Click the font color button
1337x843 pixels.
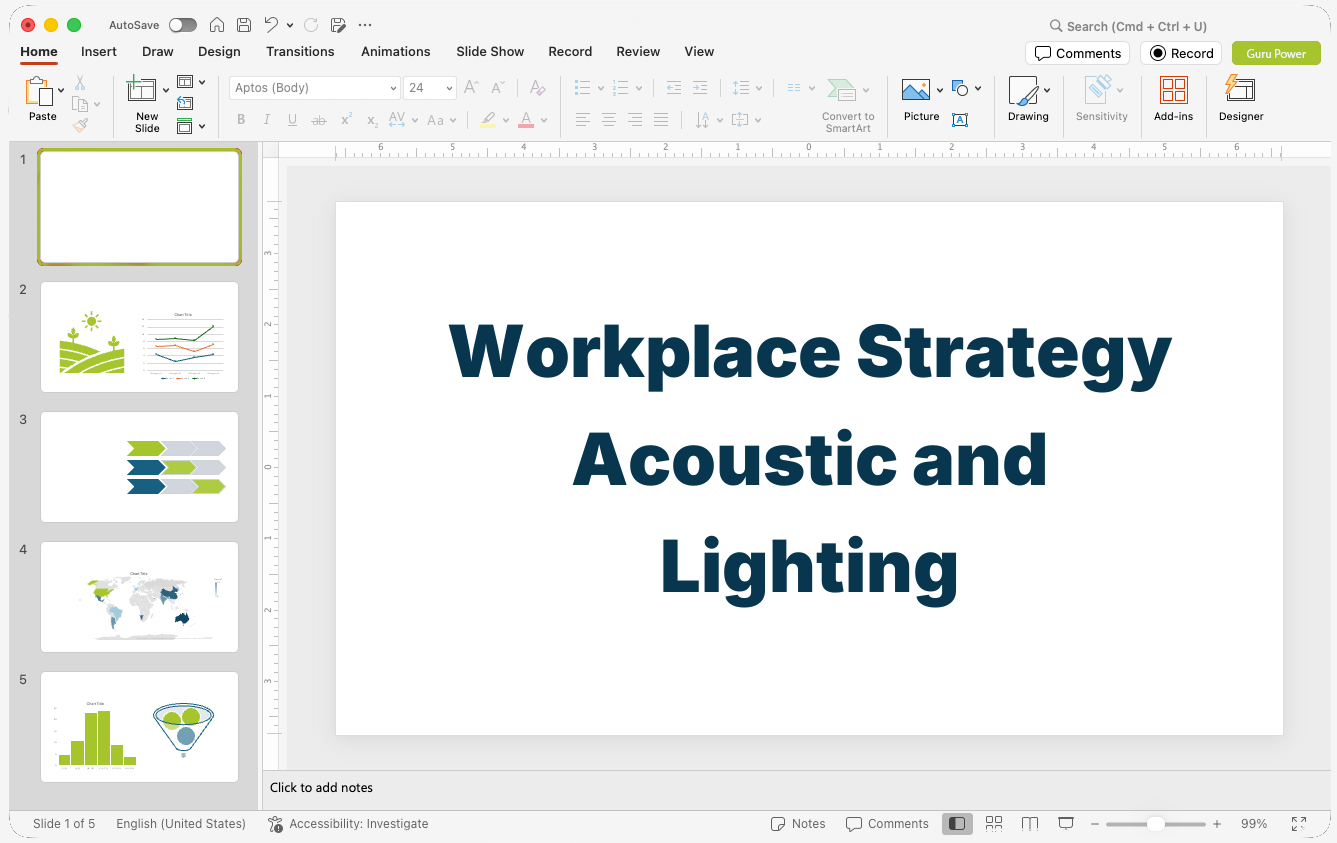pos(526,120)
